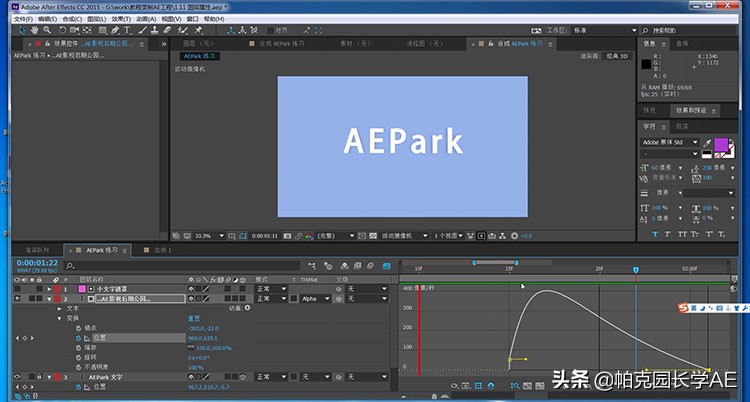The width and height of the screenshot is (750, 402).
Task: Open 1个视图 view layout dropdown
Action: click(449, 236)
